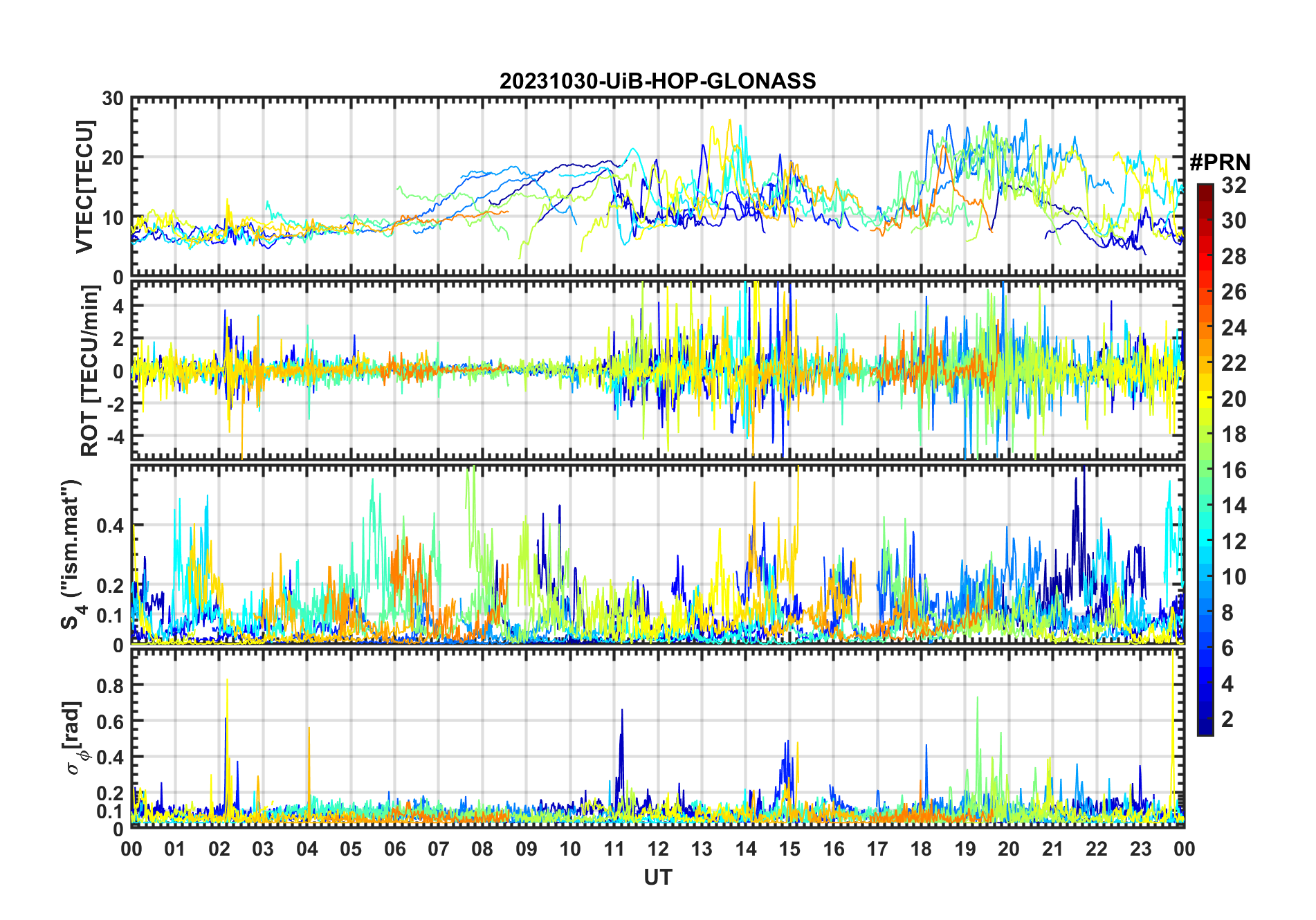Click the 13 tick on the UT axis

pos(702,849)
